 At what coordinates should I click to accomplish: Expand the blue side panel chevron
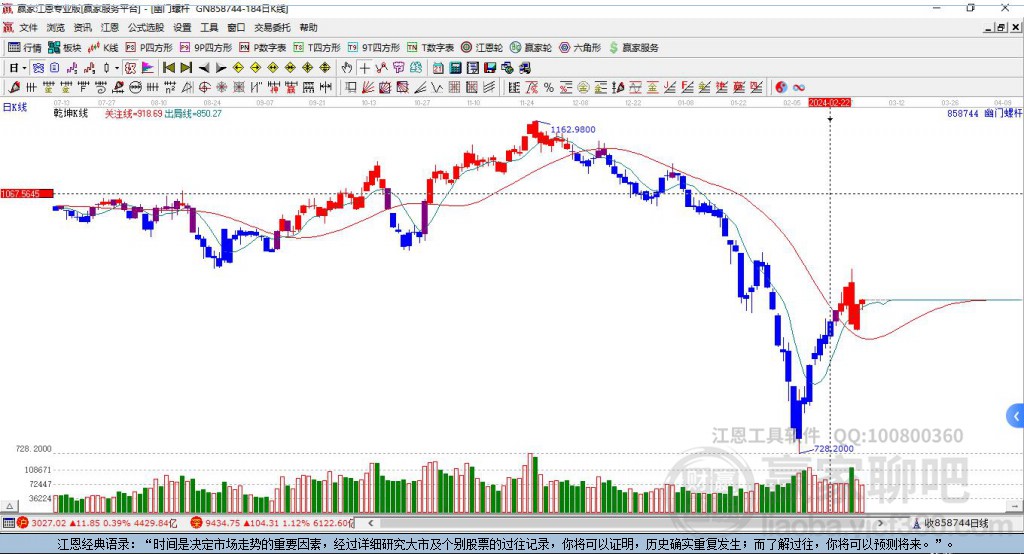pyautogui.click(x=1016, y=416)
